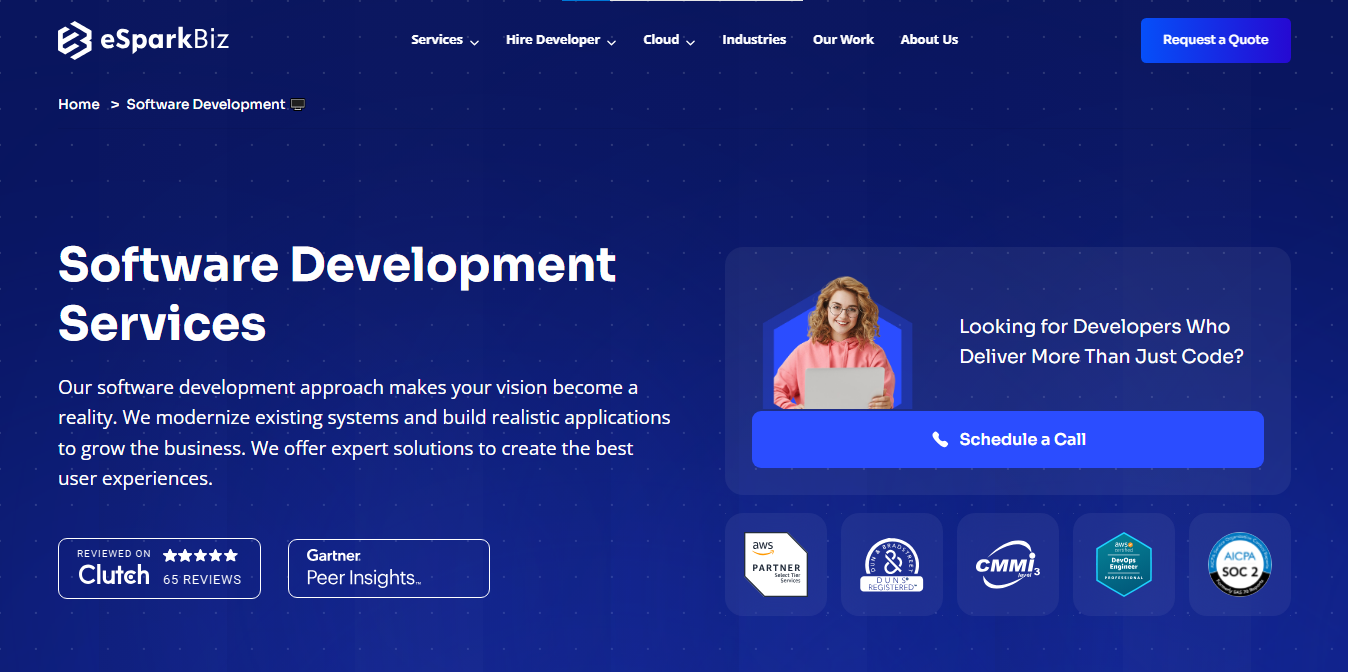Open the AWS DevOps Engineer Professional badge
The height and width of the screenshot is (672, 1348).
tap(1123, 564)
